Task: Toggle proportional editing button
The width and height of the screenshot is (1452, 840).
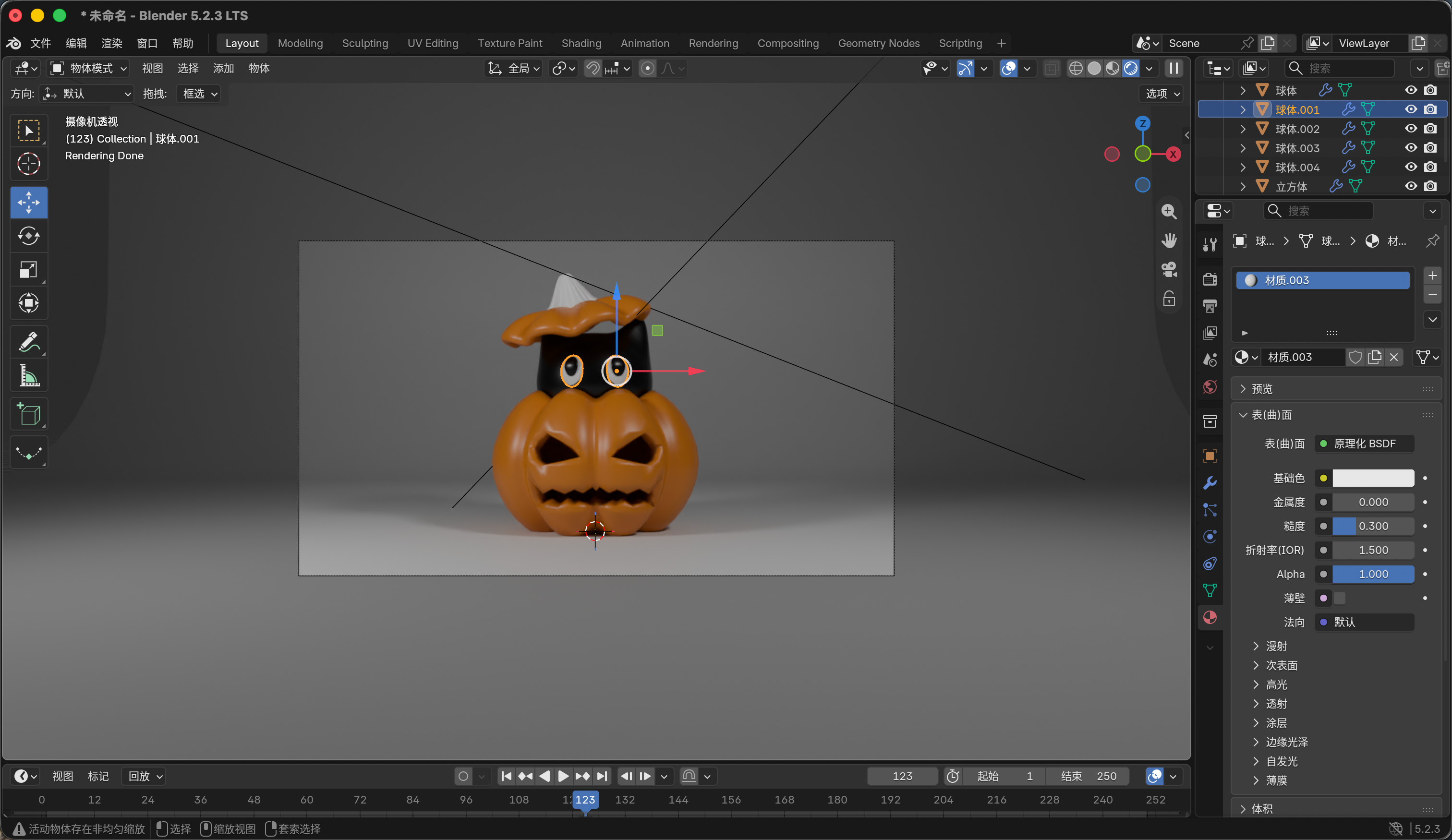Action: (647, 69)
